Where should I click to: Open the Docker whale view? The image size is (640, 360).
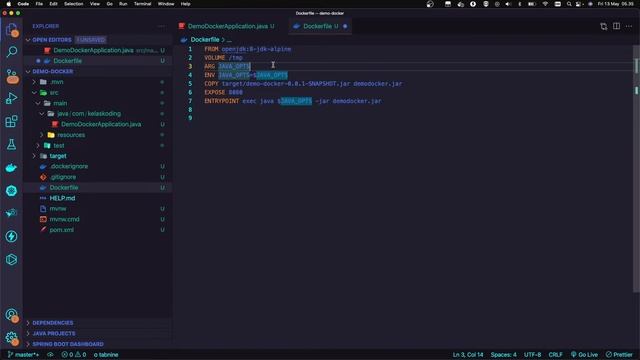11,168
